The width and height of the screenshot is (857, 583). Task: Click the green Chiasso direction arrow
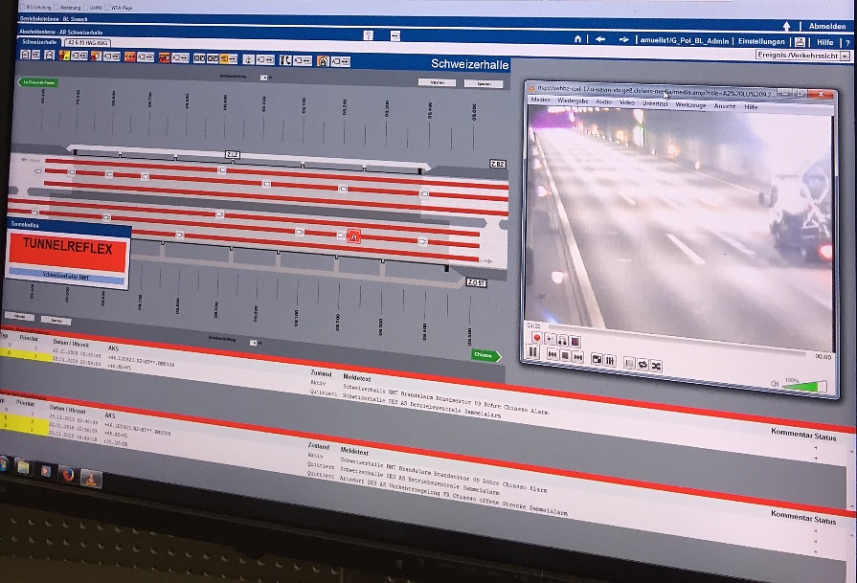(486, 356)
